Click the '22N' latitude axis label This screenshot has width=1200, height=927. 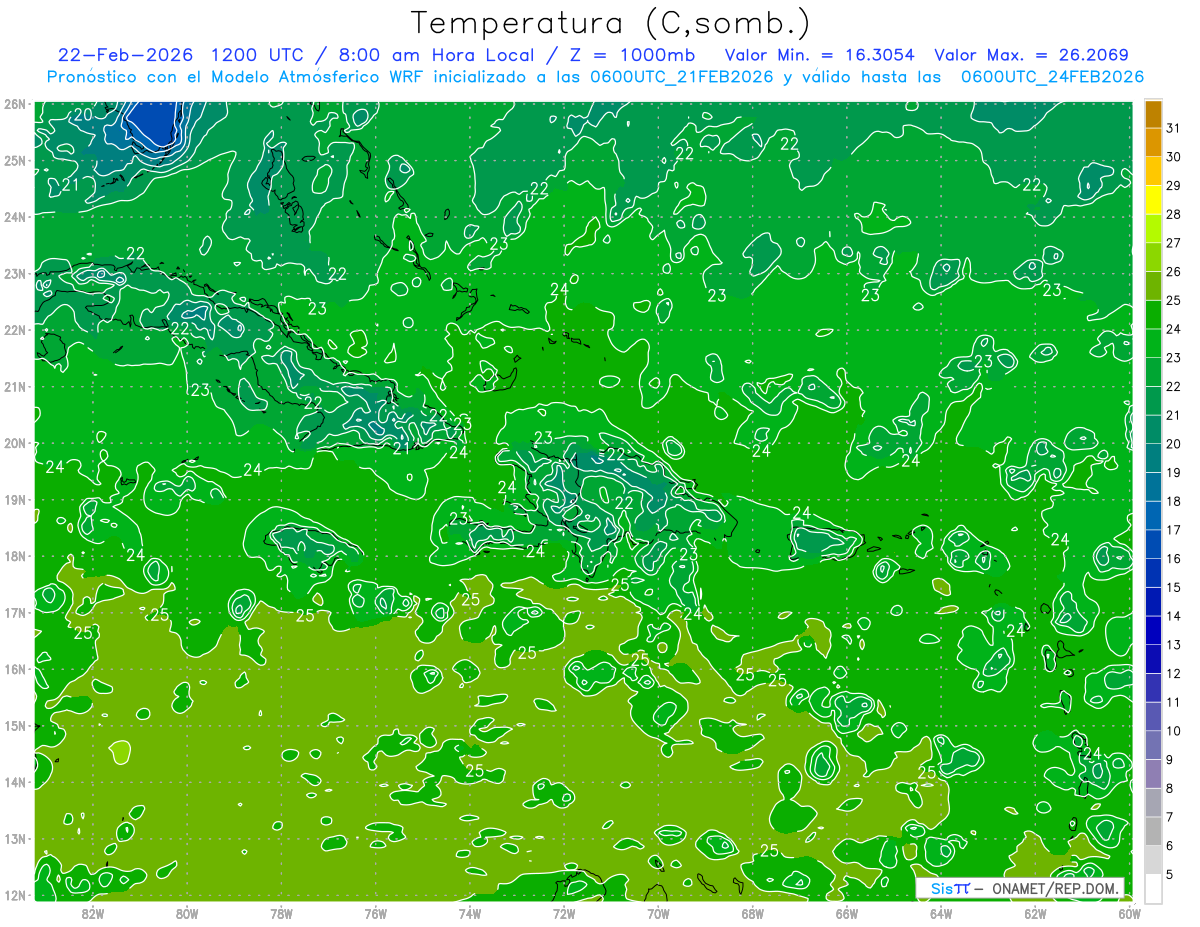tap(15, 330)
